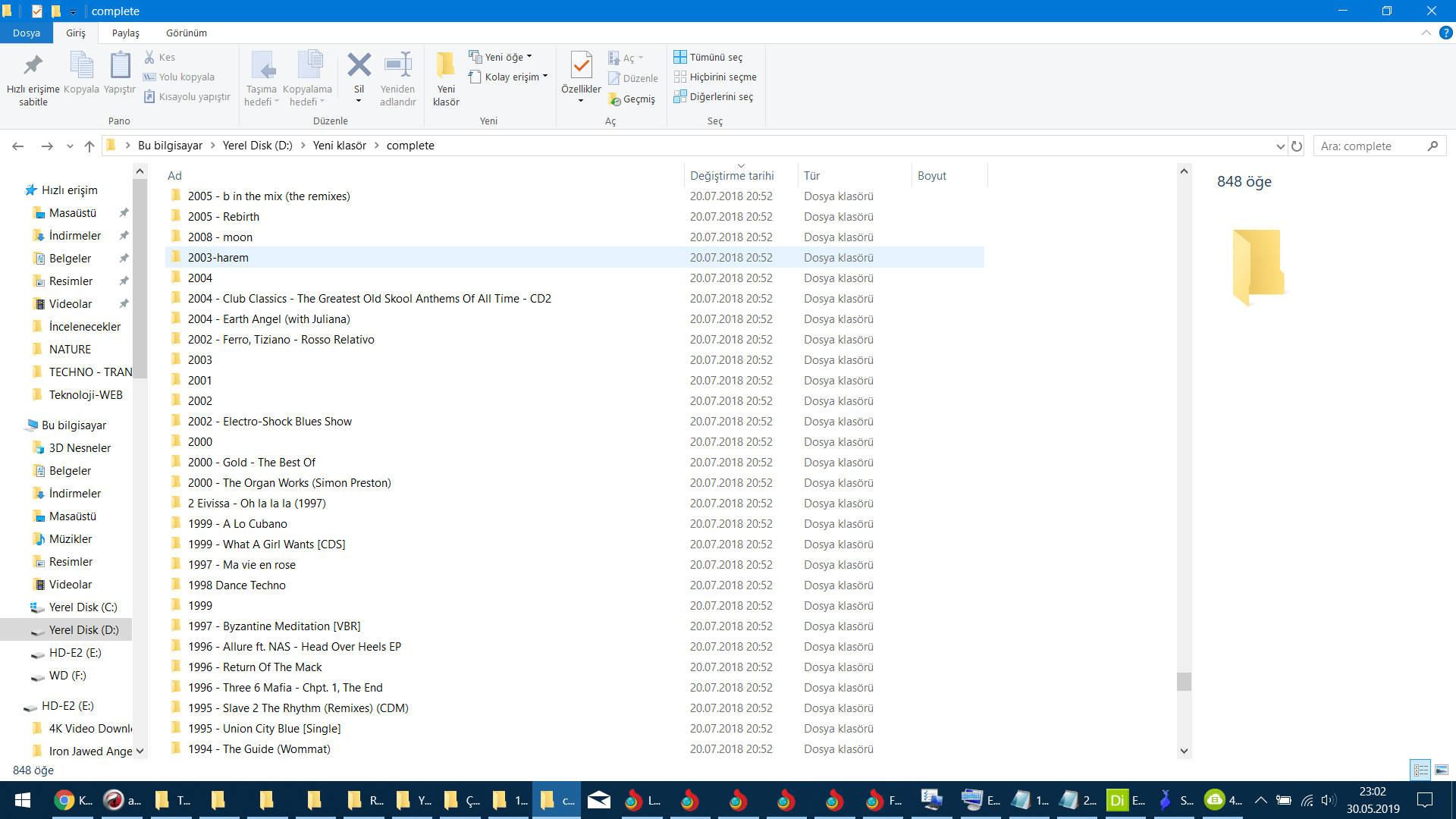1456x819 pixels.
Task: Click the Sil (delete) X icon
Action: (359, 66)
